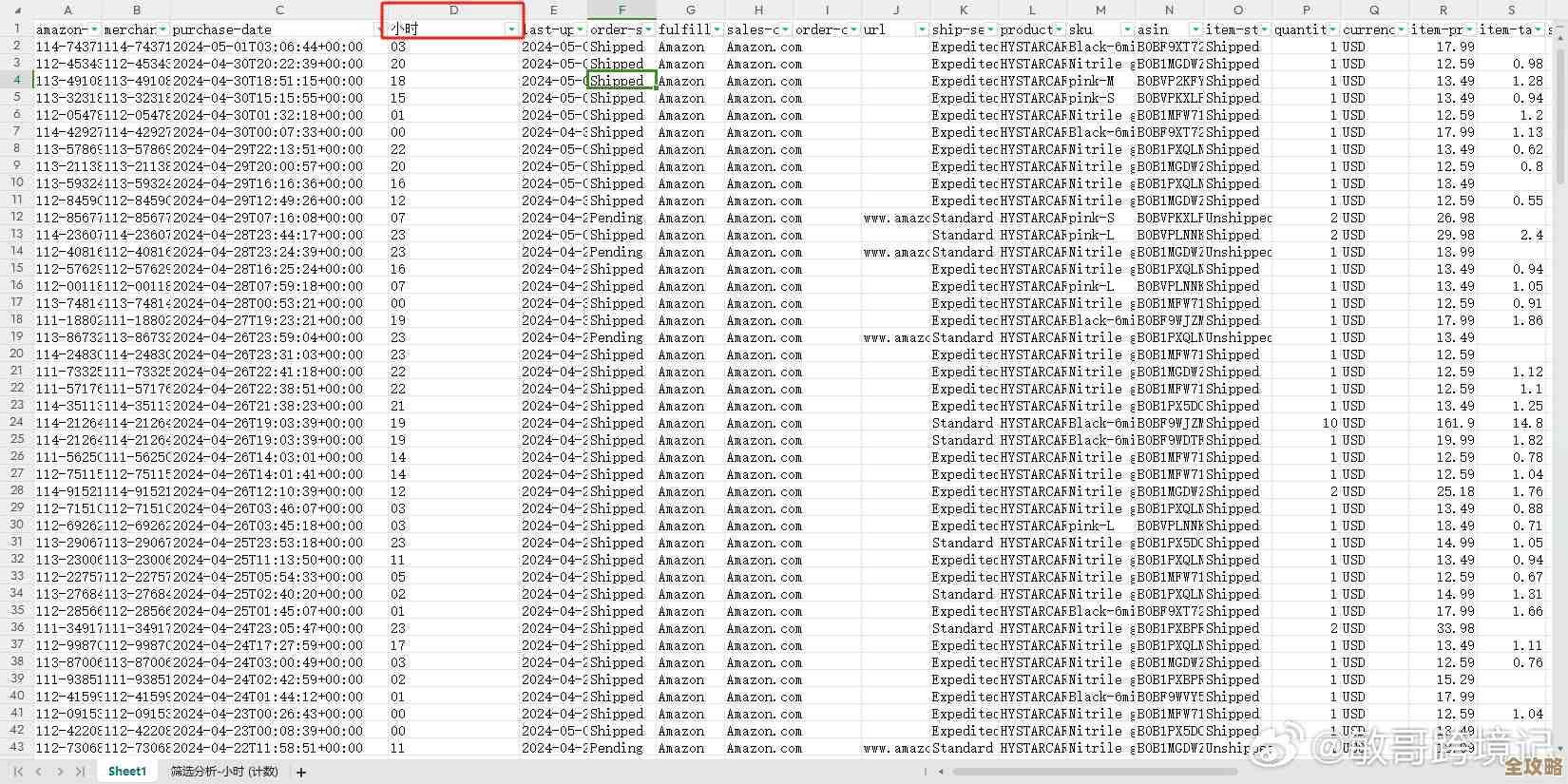The image size is (1568, 784).
Task: Expand filter for quantity column header
Action: [x=1332, y=29]
